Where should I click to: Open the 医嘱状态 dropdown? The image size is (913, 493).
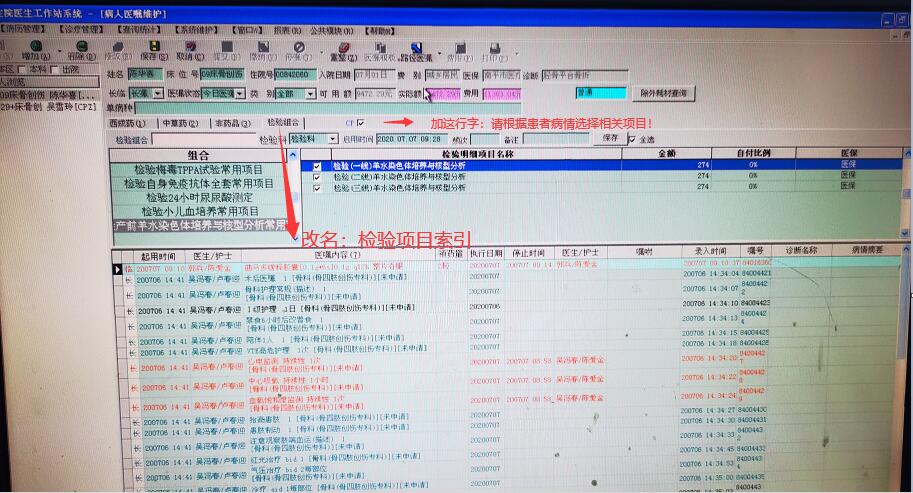240,94
